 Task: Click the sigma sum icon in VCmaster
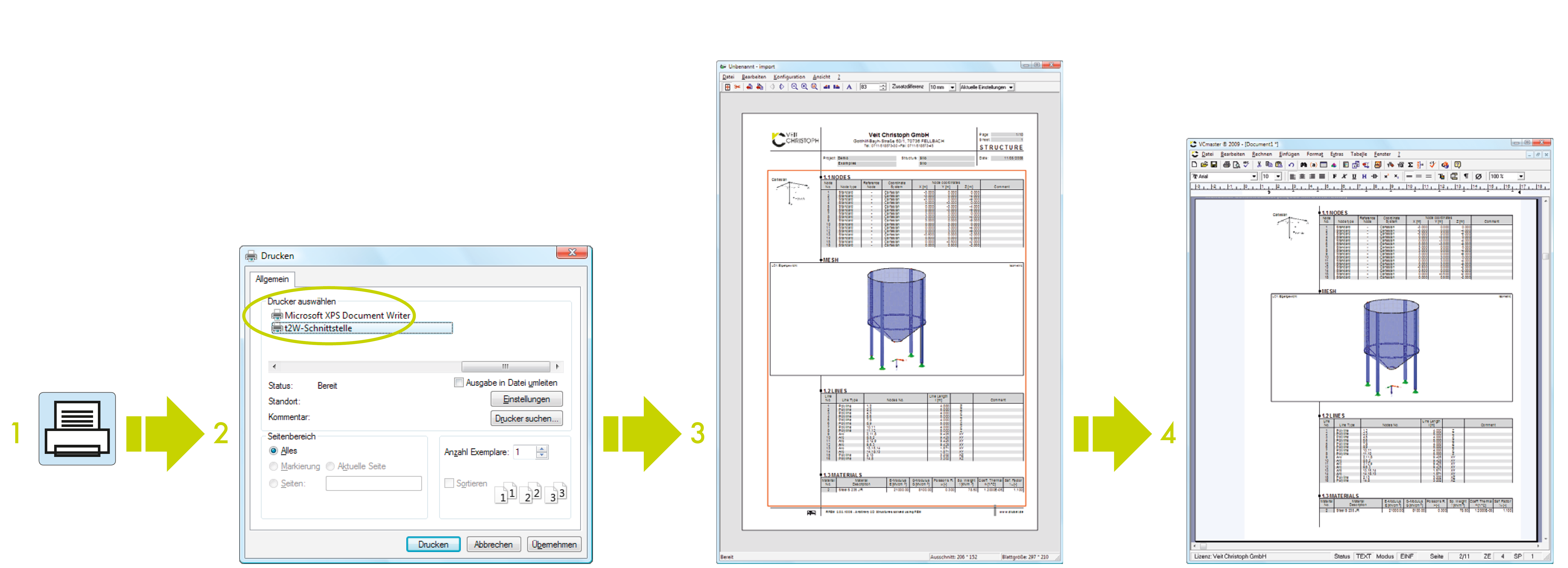[1410, 165]
